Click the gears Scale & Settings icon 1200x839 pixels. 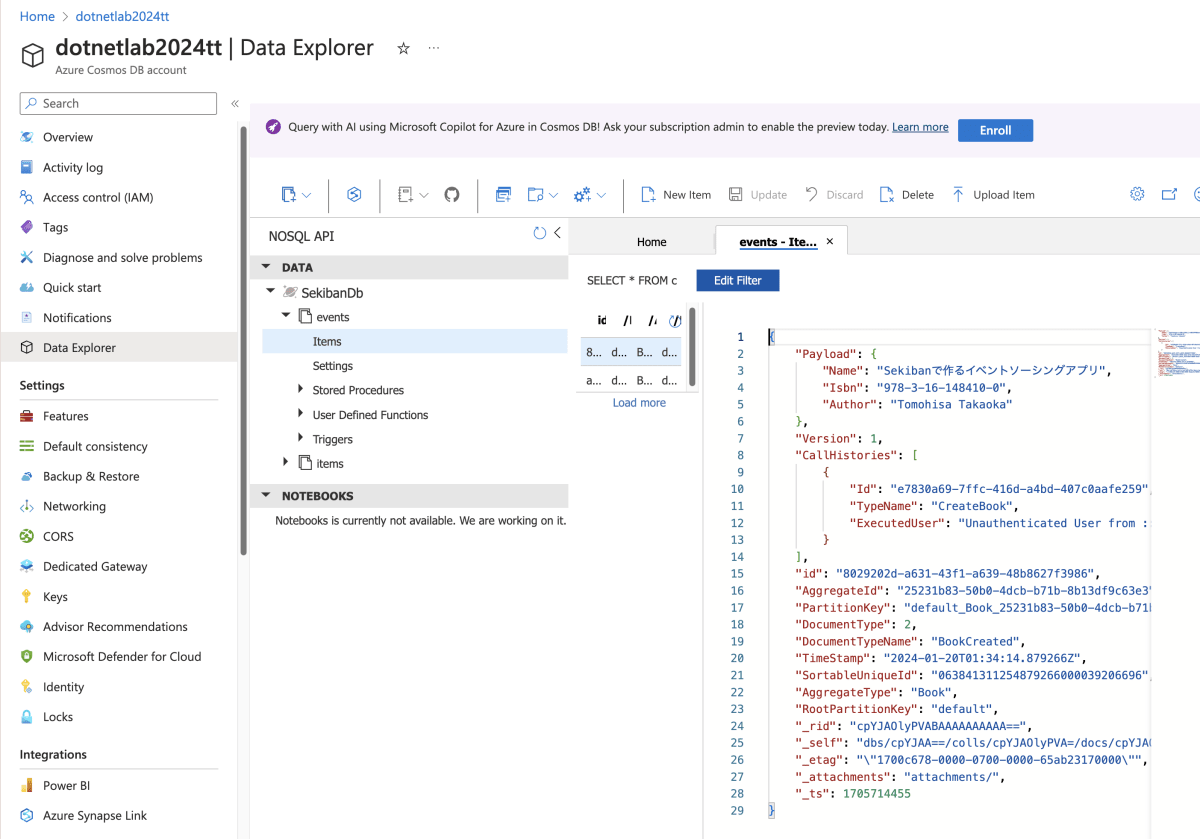(582, 195)
